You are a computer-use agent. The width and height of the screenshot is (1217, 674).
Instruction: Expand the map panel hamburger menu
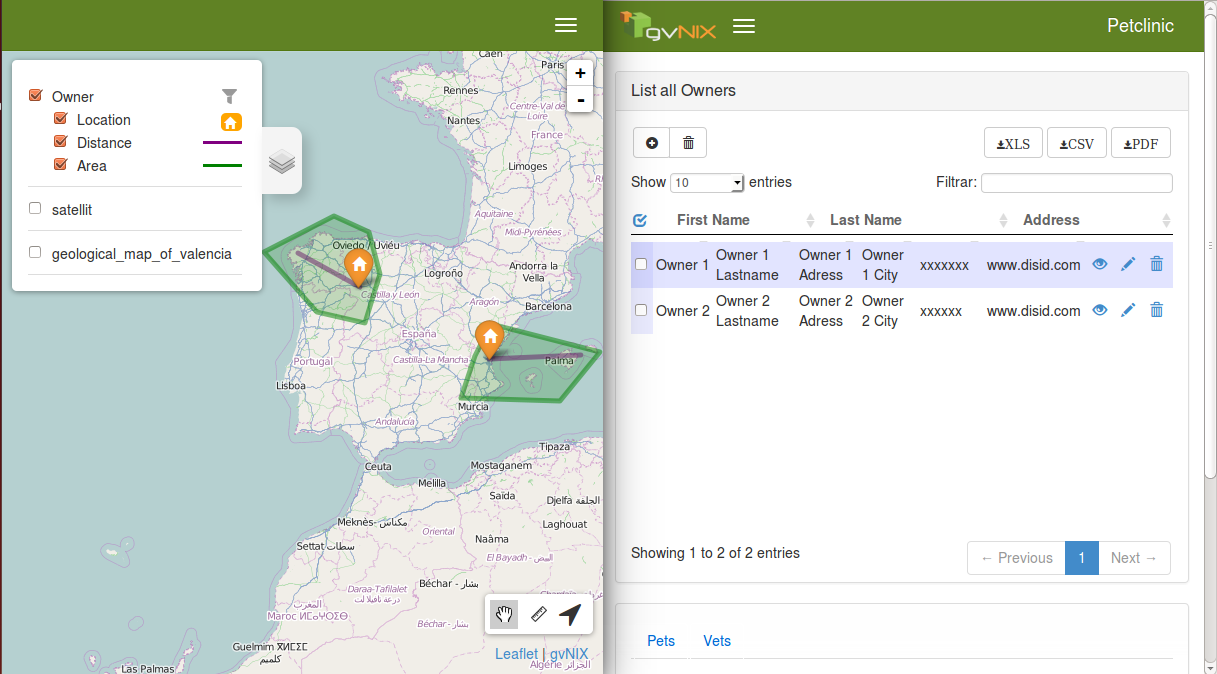click(x=566, y=26)
